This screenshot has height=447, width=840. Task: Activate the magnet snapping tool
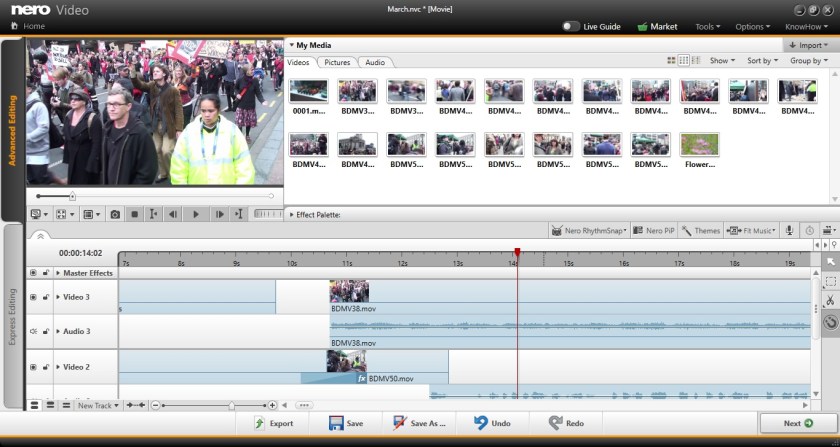tap(829, 323)
